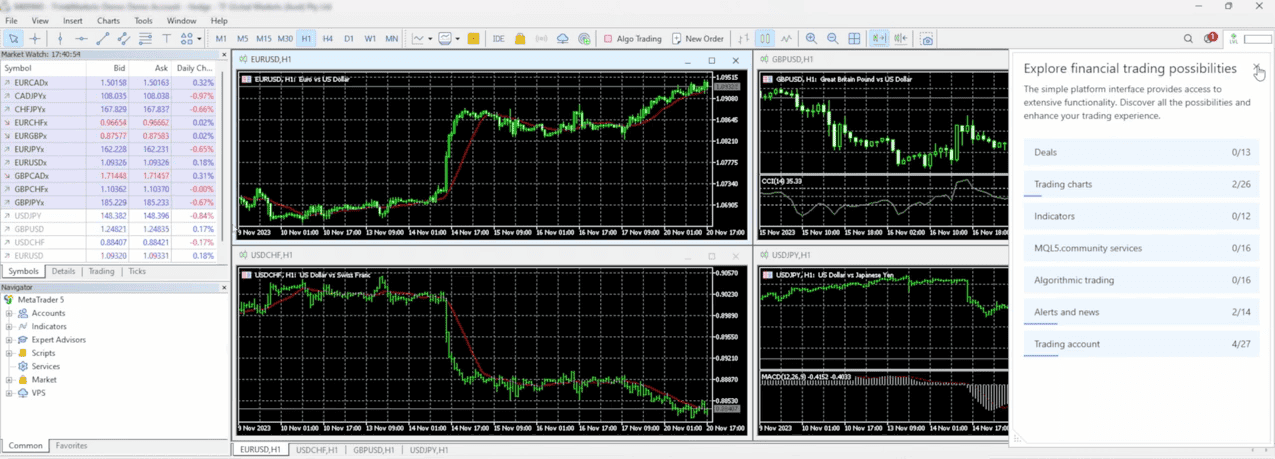The width and height of the screenshot is (1275, 459).
Task: Open the Ticks tab in Market Watch
Action: tap(137, 272)
